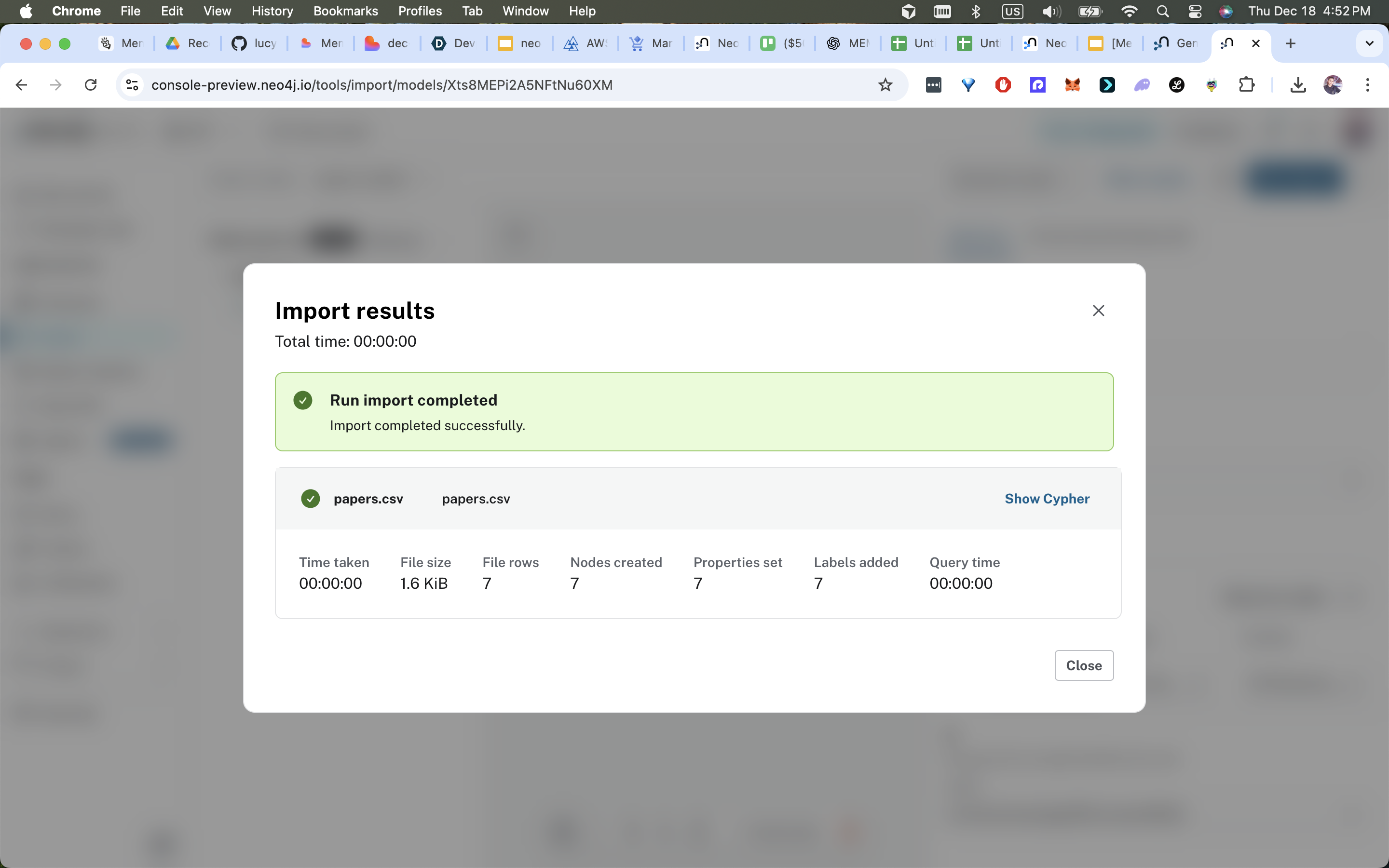
Task: Open the Chrome downloads icon
Action: 1298,85
